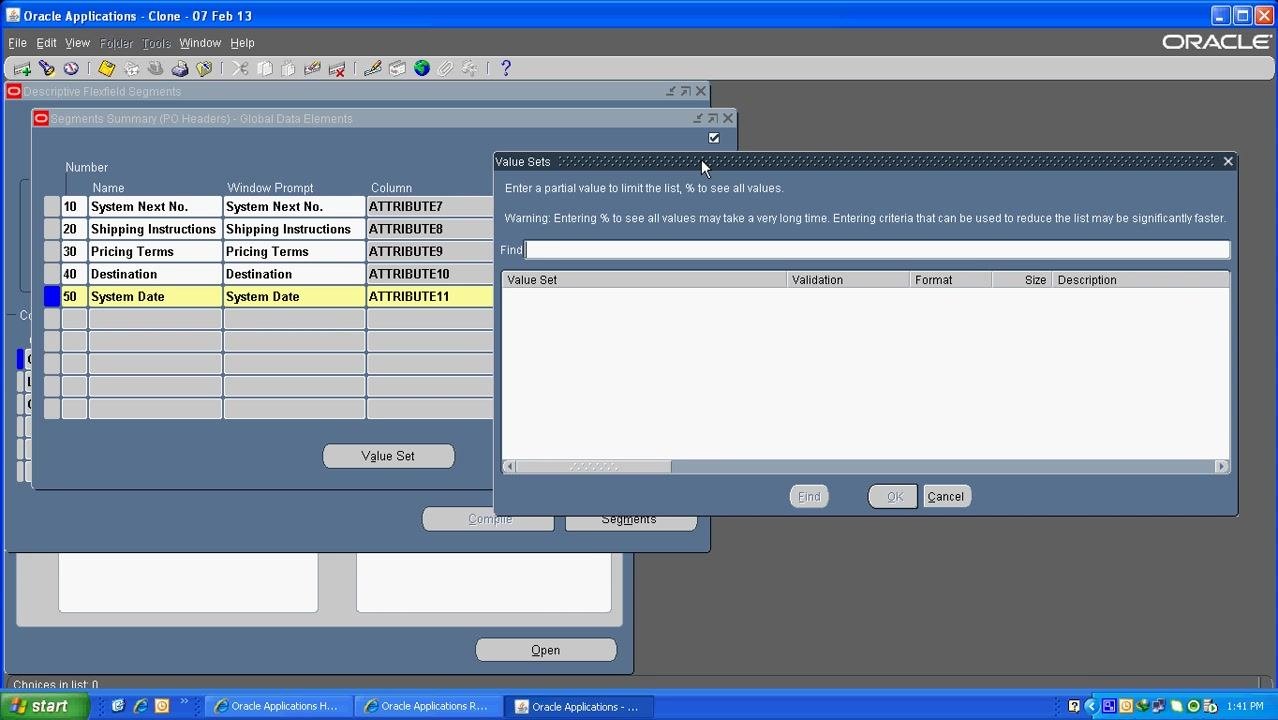Click the Show Navigator toolbar icon
This screenshot has height=720, width=1278.
coord(71,68)
